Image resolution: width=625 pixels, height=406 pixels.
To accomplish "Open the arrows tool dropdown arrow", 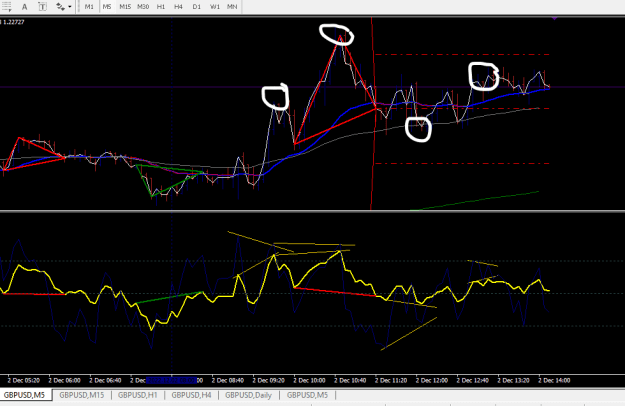I will (70, 7).
